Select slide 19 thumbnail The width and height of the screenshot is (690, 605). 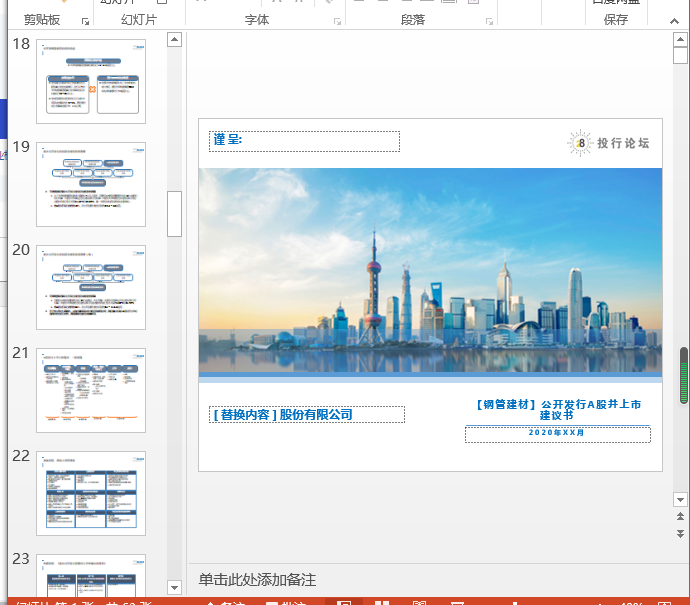point(91,184)
